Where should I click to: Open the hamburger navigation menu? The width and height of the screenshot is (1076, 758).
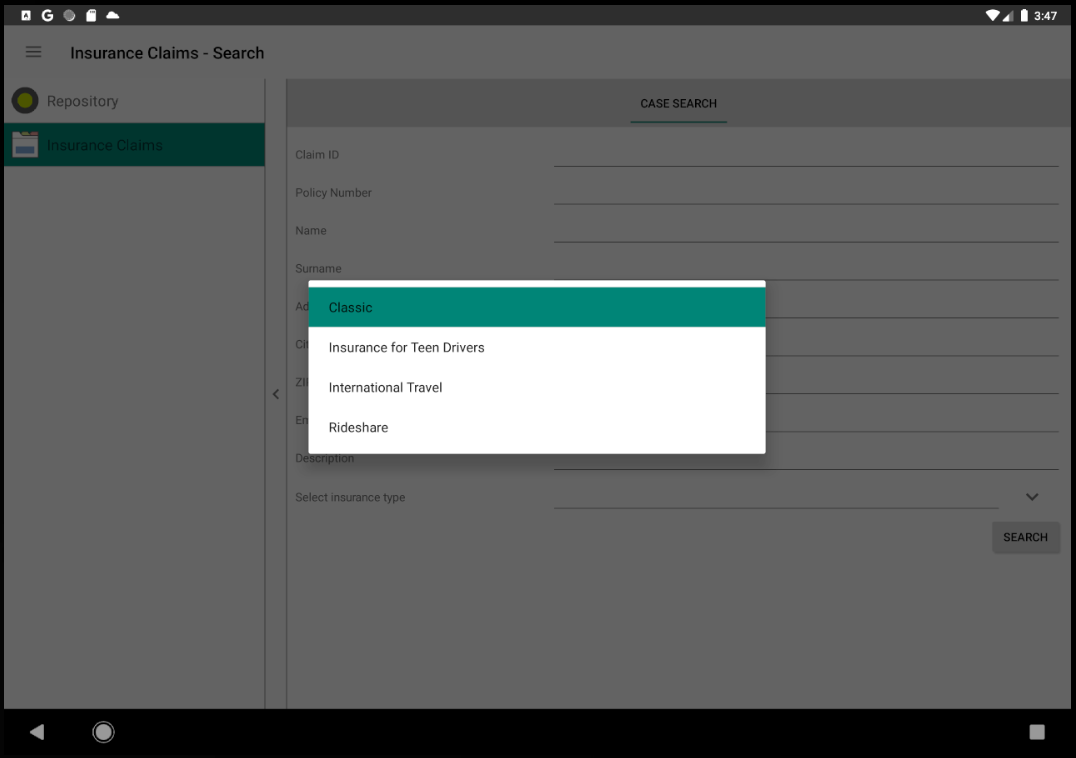(33, 52)
